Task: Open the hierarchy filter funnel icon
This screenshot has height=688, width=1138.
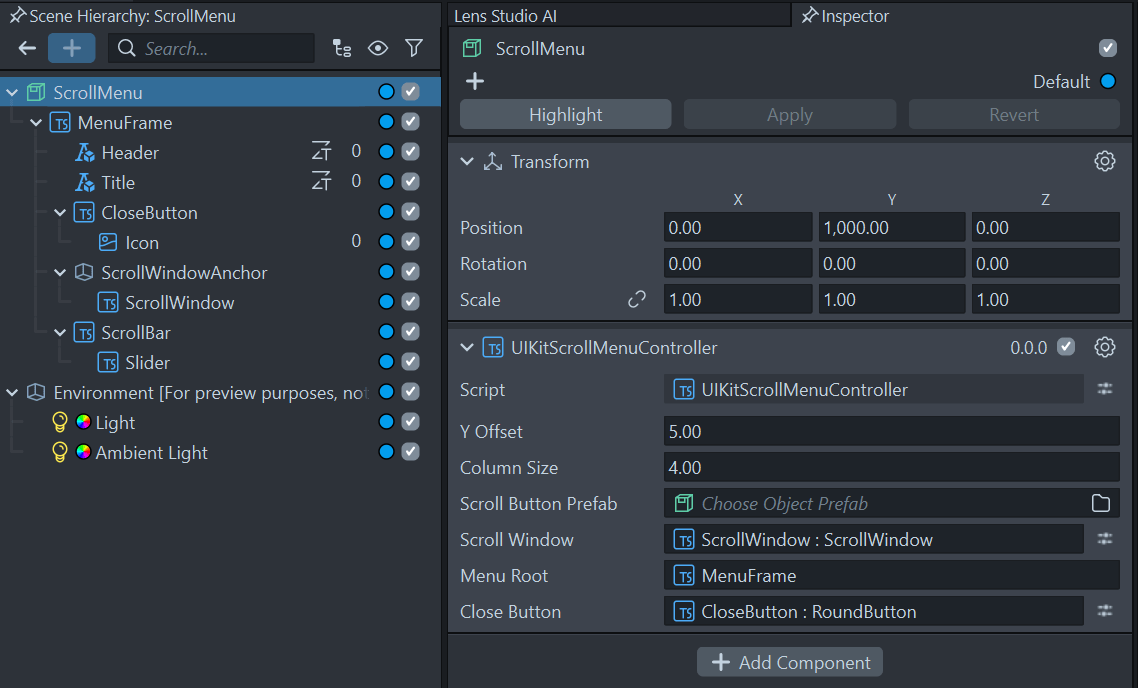Action: 414,48
